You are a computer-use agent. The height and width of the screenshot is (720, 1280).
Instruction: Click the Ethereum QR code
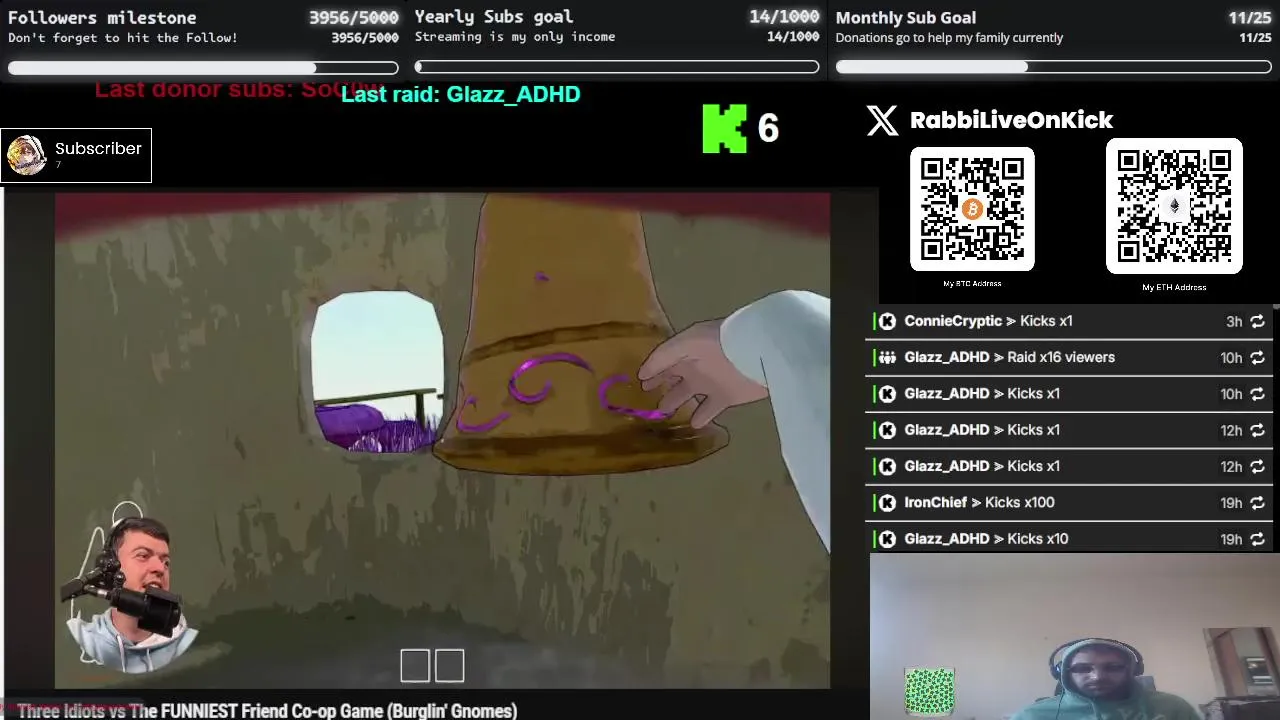click(1174, 206)
